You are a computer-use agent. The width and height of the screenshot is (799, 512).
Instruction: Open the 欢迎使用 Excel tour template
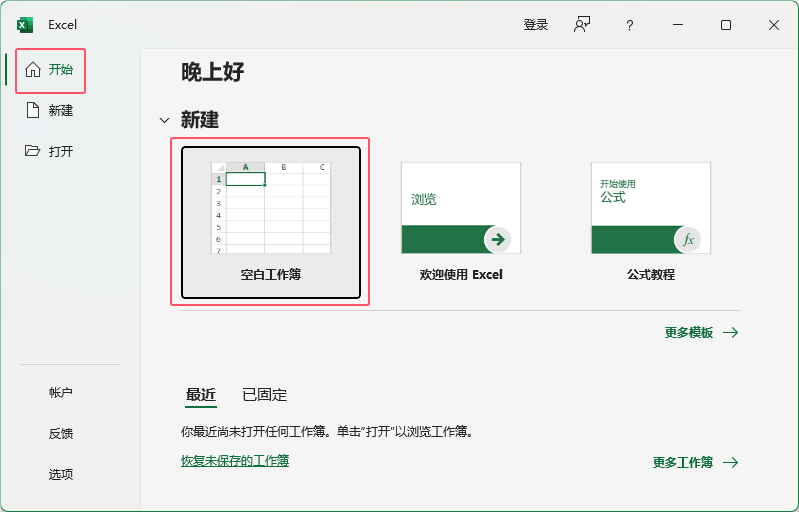point(461,222)
